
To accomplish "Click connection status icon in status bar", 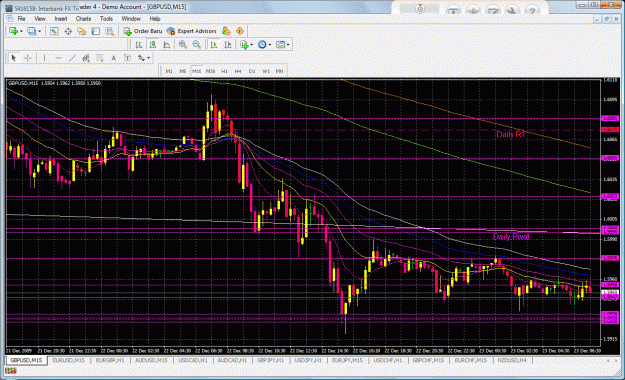I will click(x=10, y=371).
